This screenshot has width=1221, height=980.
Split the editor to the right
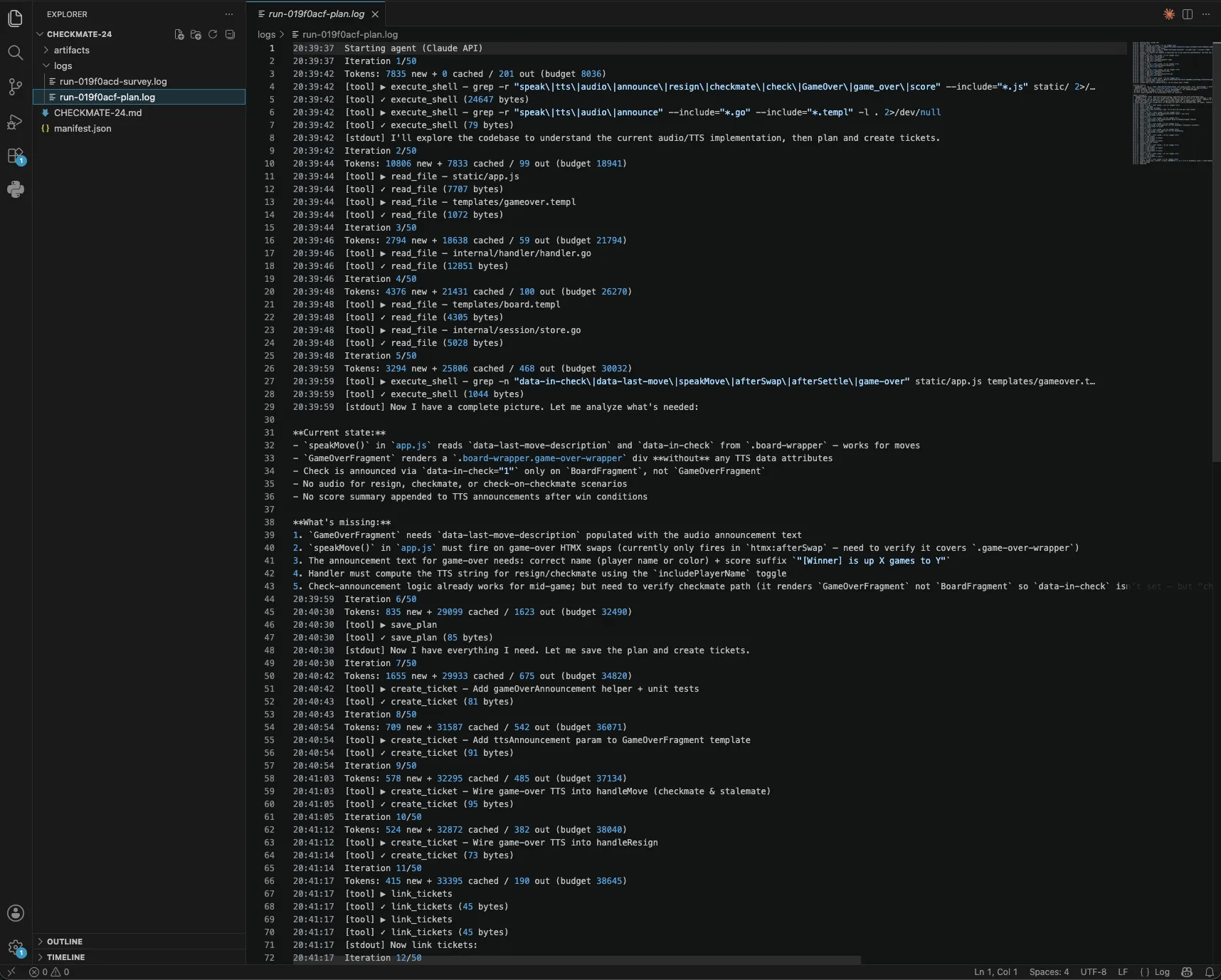point(1188,14)
